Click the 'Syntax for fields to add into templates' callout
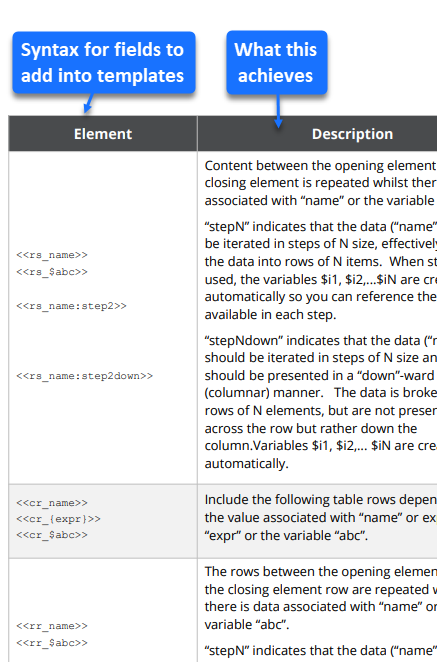 [104, 62]
